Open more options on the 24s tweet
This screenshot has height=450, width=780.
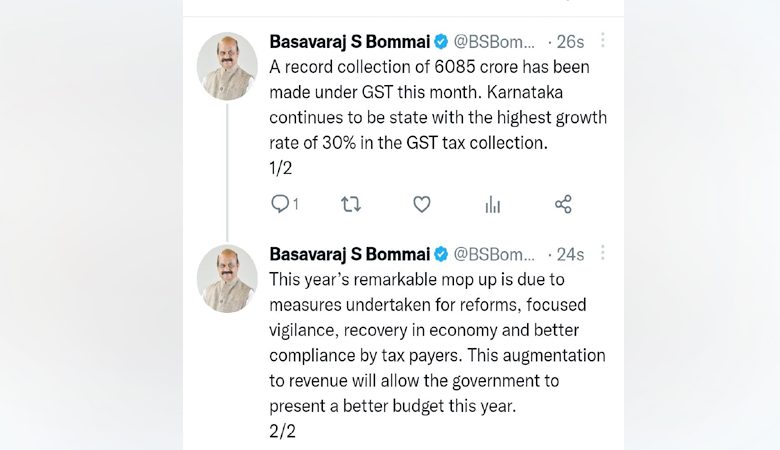click(x=602, y=253)
